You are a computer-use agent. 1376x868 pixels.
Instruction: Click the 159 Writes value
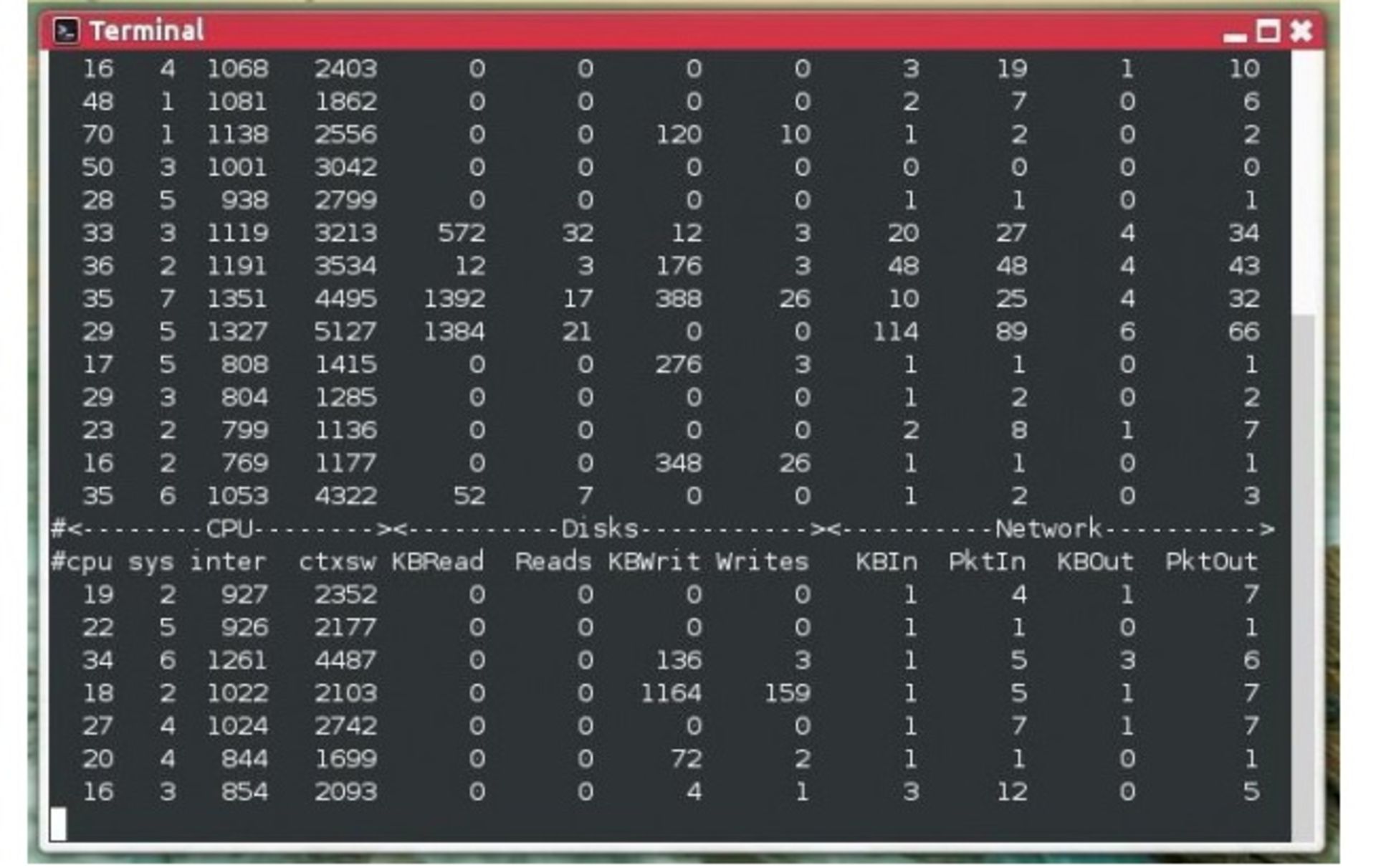click(x=787, y=693)
